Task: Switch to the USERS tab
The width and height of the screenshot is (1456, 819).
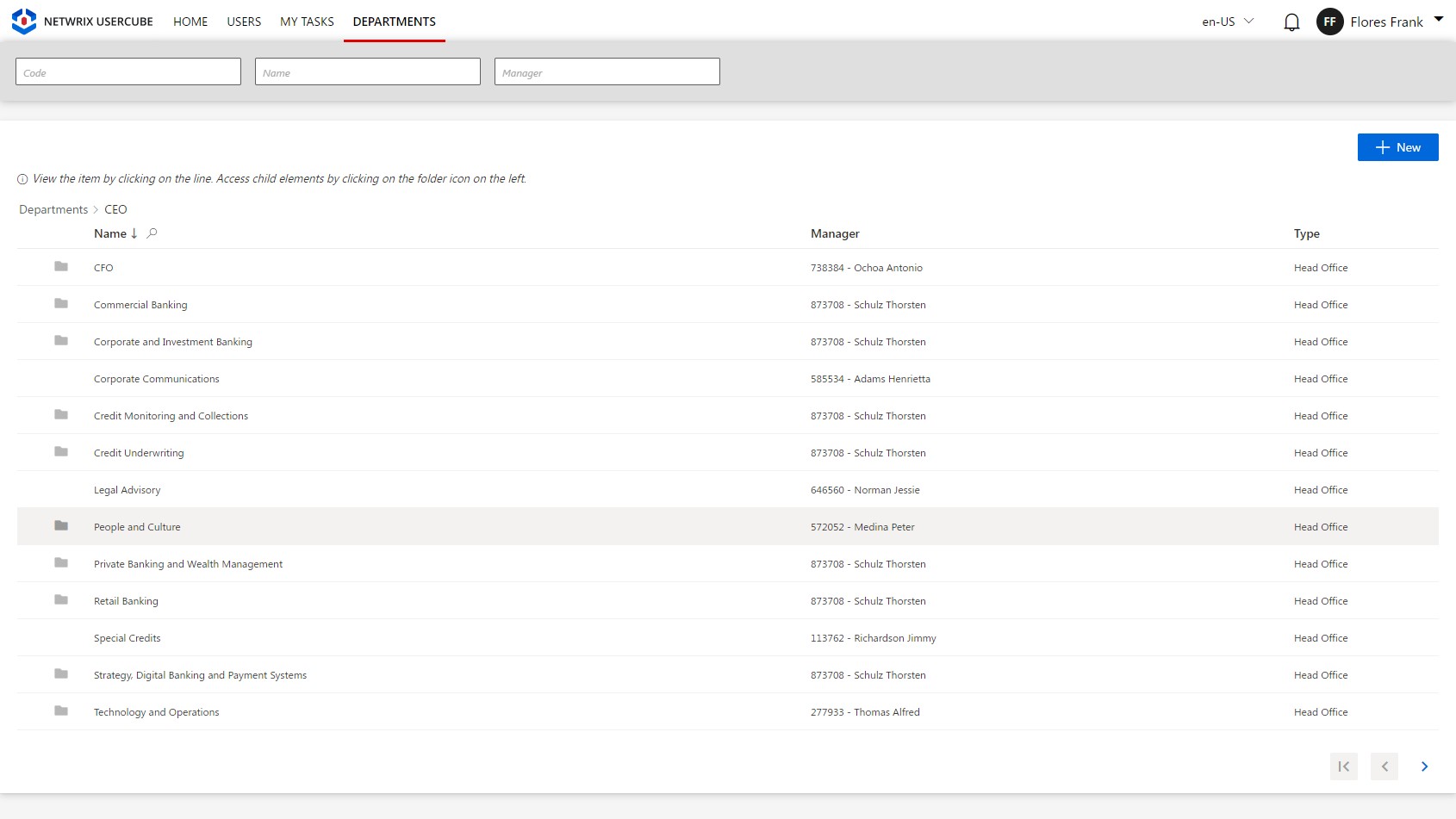Action: (243, 22)
